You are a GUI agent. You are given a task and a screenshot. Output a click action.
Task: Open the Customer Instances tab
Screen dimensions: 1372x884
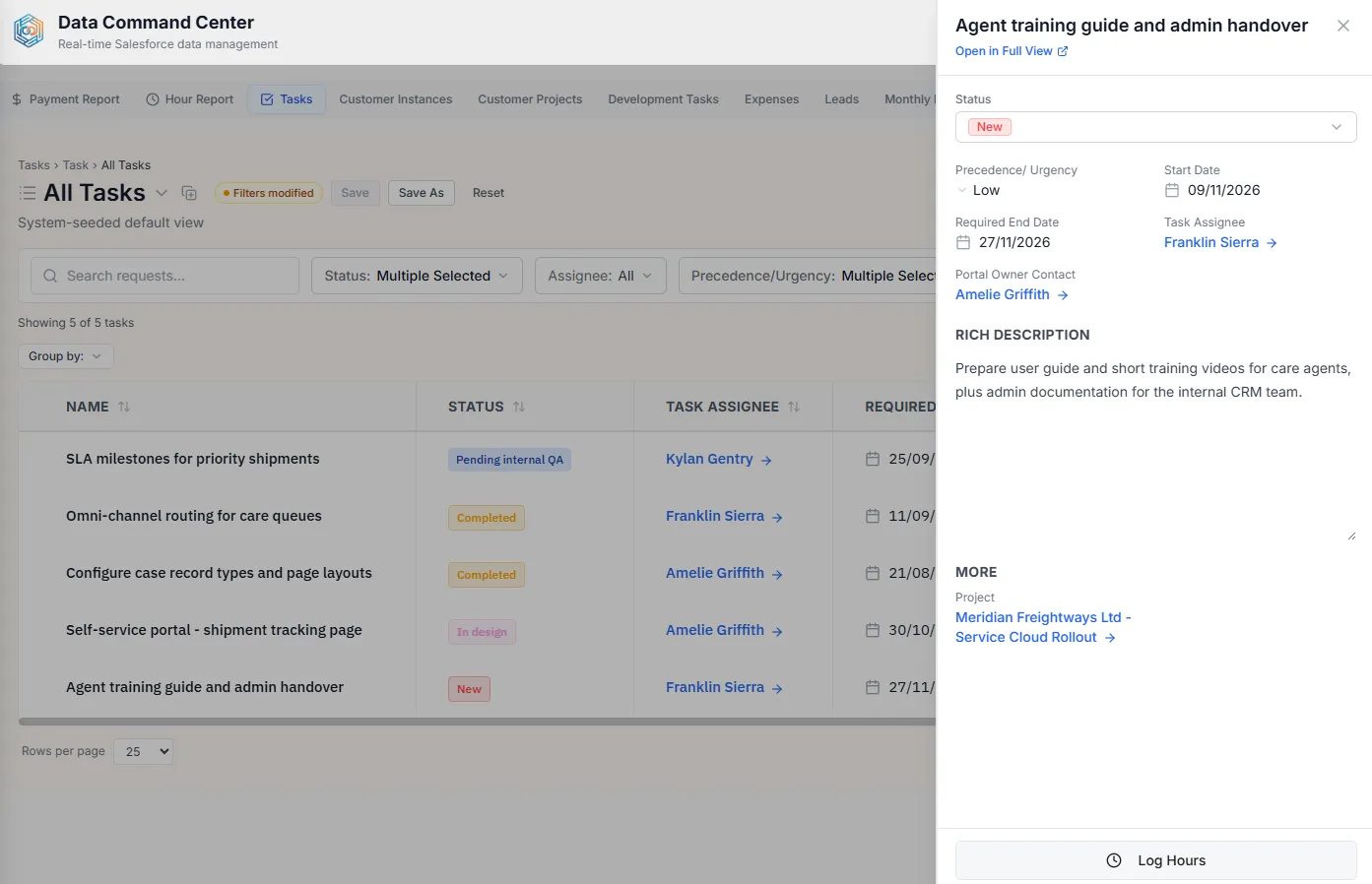[x=396, y=99]
